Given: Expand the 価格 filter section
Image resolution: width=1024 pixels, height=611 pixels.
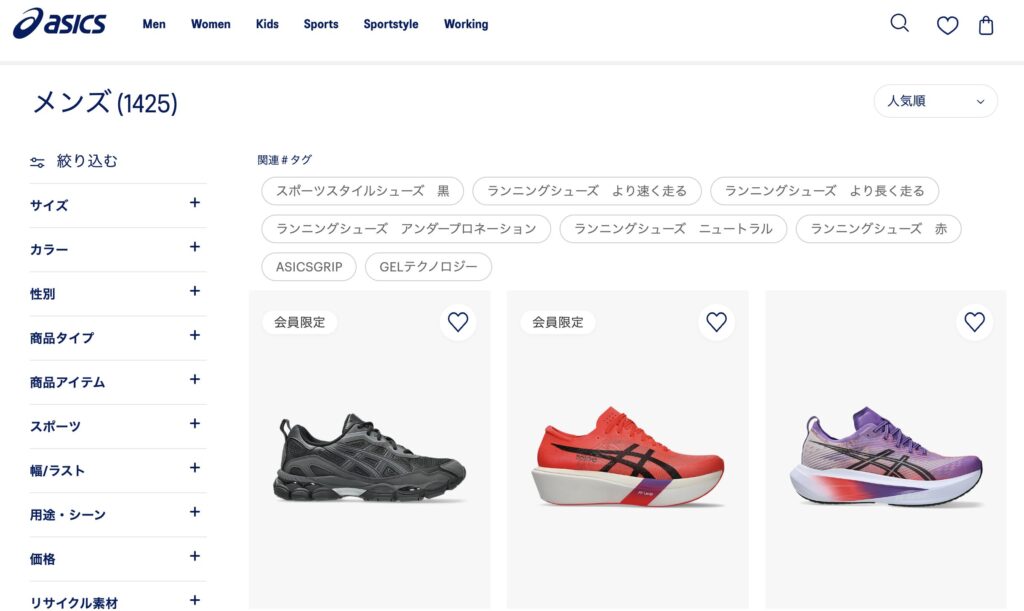Looking at the screenshot, I should click(x=118, y=559).
